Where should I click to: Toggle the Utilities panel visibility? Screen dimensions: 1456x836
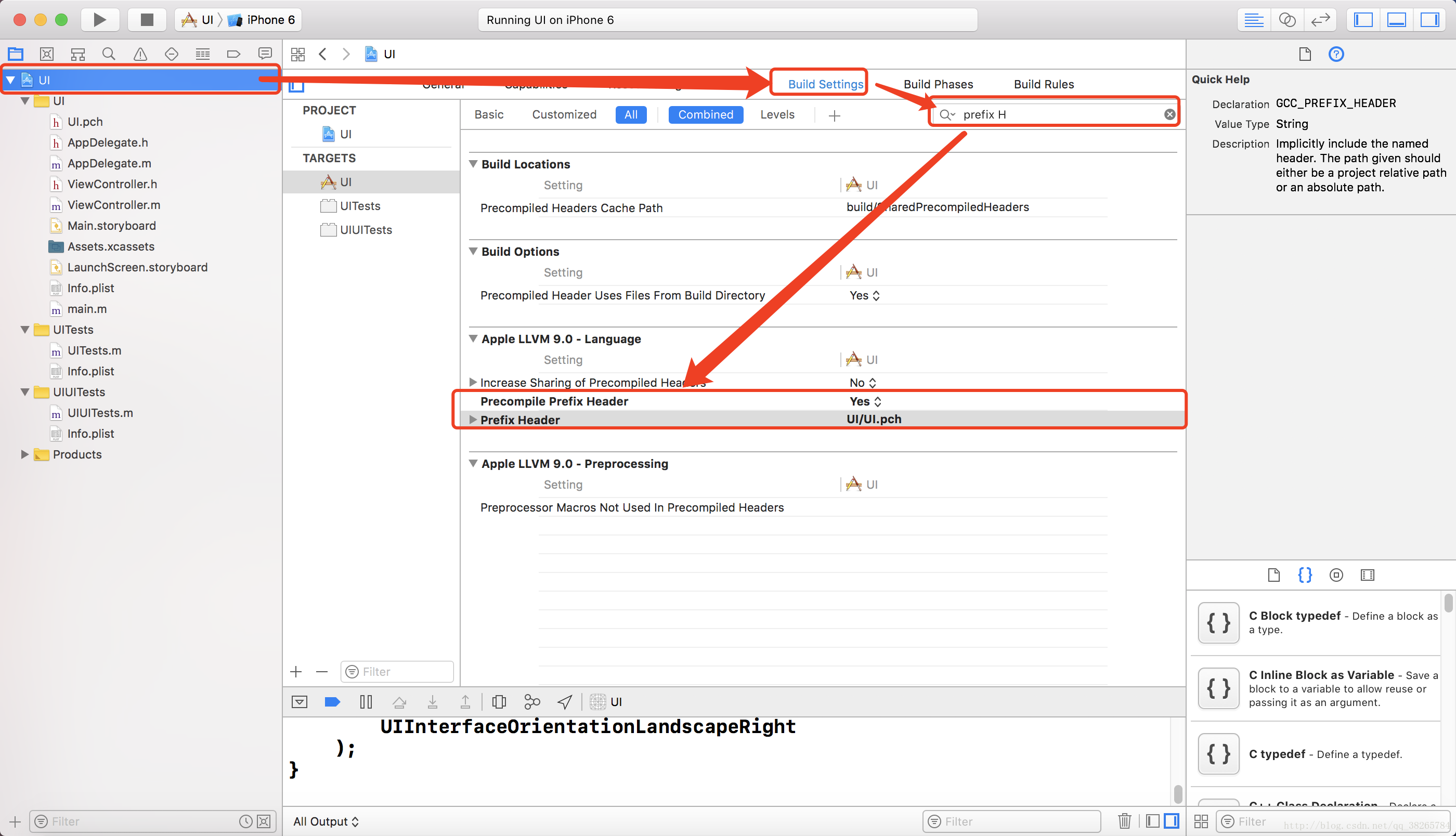[1429, 20]
